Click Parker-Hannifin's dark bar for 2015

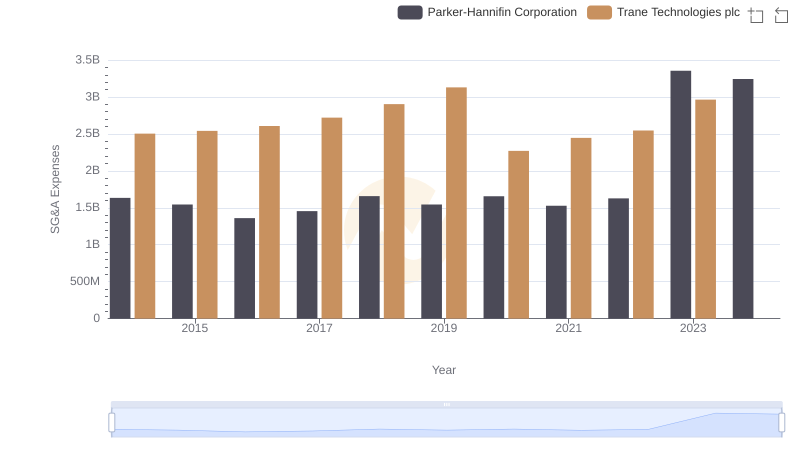tap(183, 262)
